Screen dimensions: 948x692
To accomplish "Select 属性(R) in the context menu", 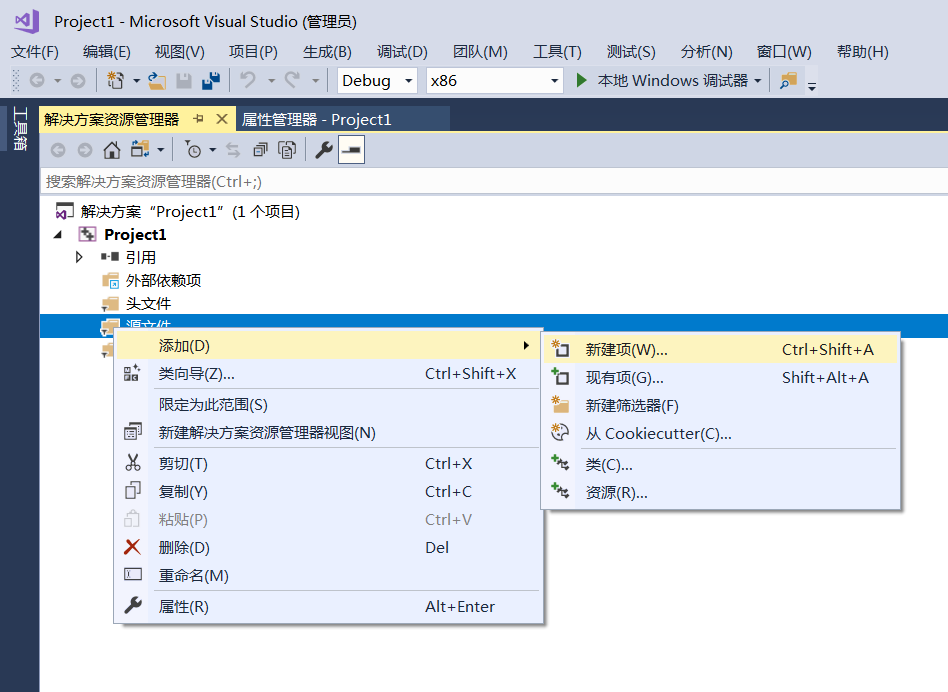I will 328,606.
